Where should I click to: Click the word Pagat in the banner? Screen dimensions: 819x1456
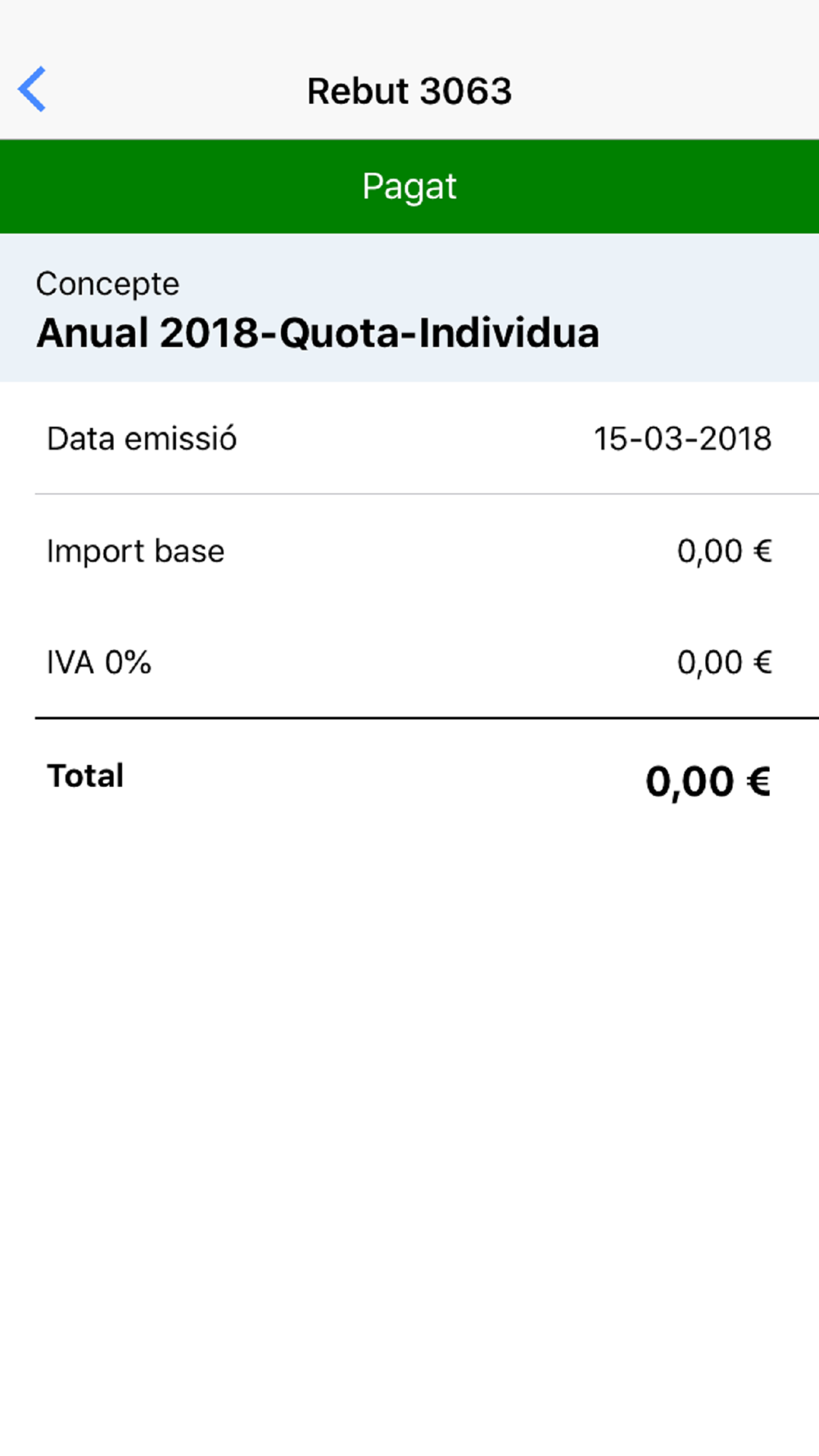point(409,188)
